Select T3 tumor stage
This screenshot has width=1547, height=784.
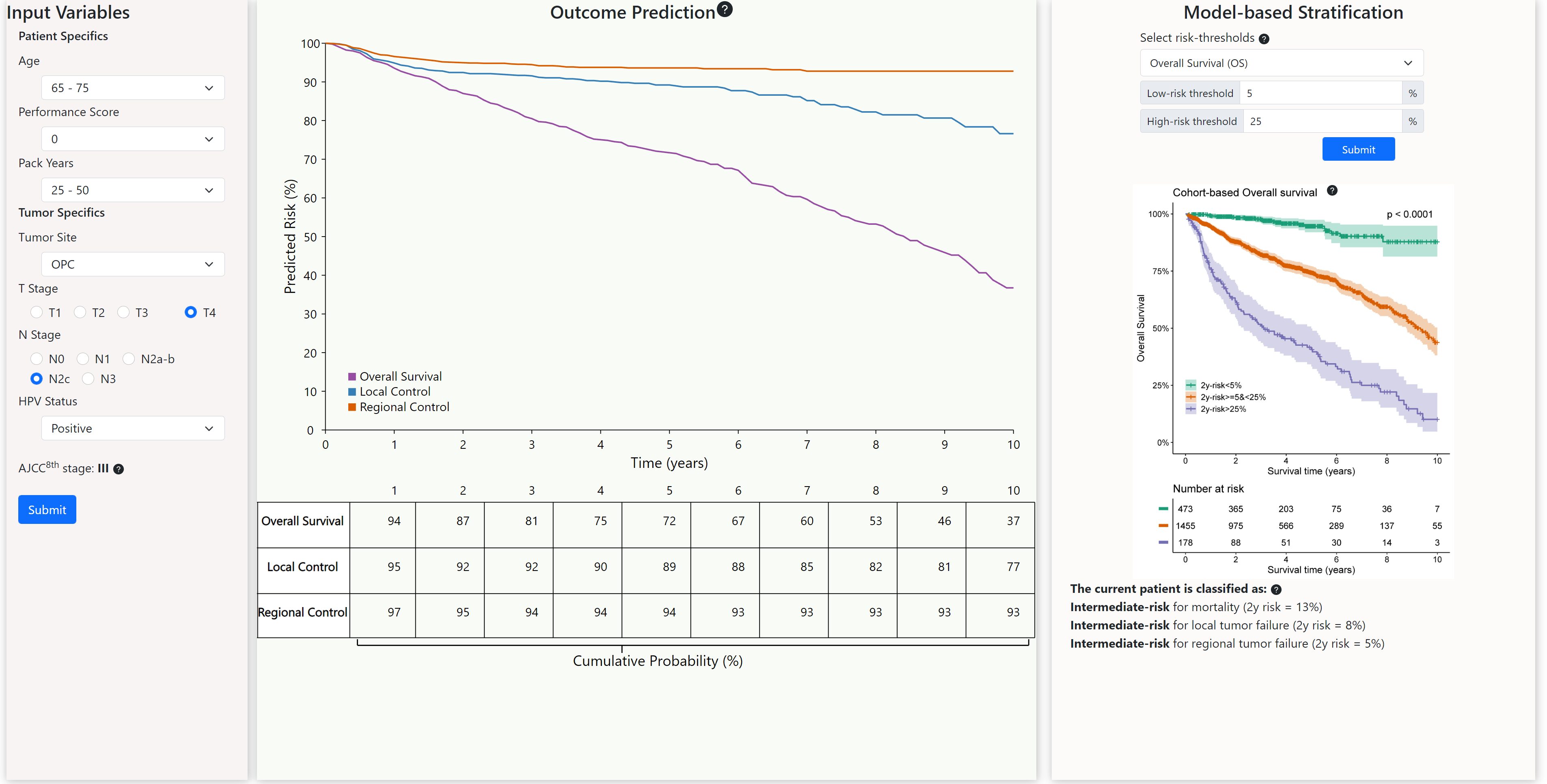point(125,312)
